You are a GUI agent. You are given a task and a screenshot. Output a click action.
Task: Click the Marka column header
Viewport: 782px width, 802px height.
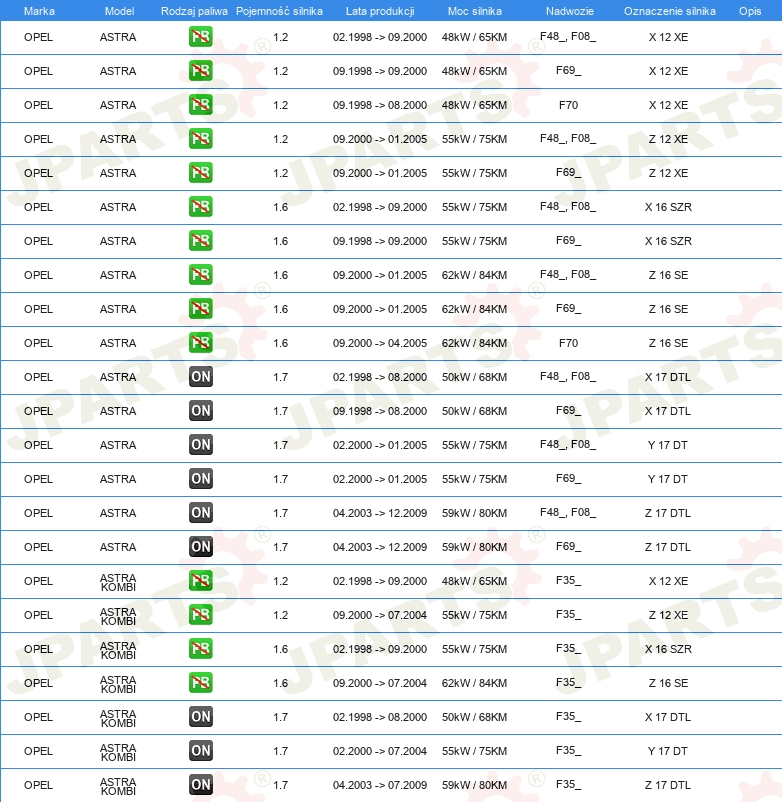39,10
